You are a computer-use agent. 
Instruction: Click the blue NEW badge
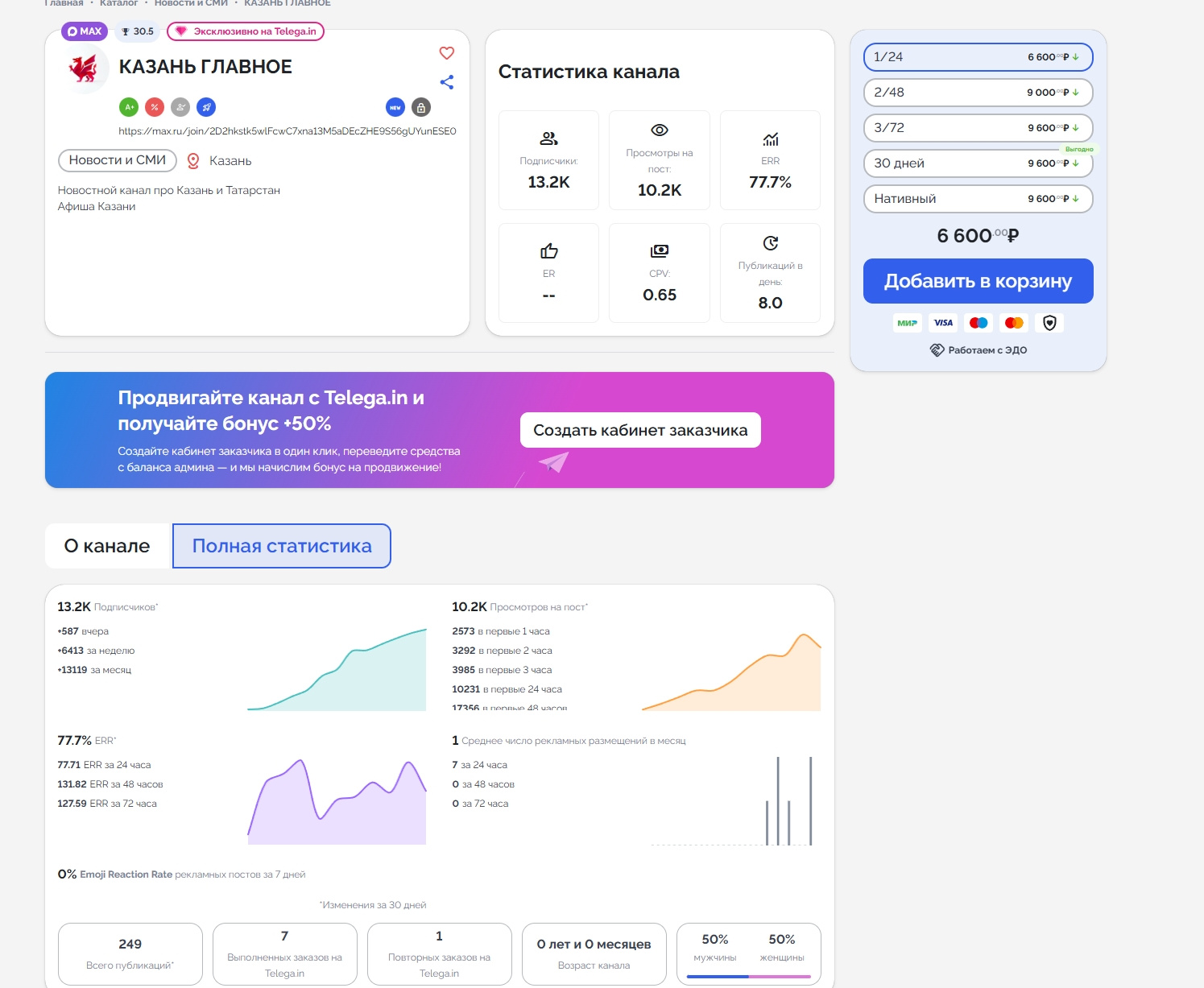point(395,107)
